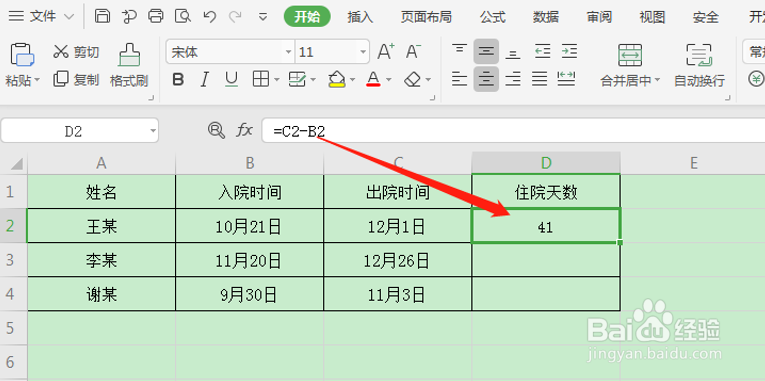The width and height of the screenshot is (765, 381).
Task: Click the 剪切 (Cut) button
Action: tap(76, 52)
